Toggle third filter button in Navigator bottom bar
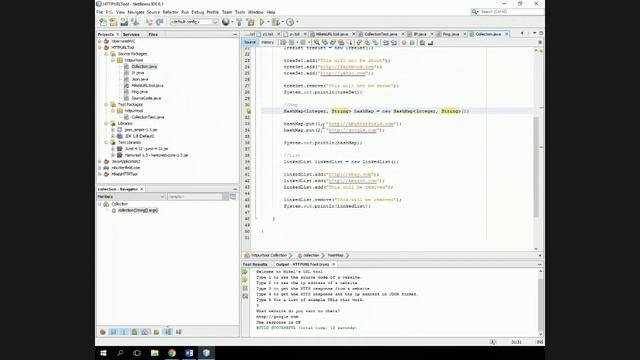 pos(124,332)
